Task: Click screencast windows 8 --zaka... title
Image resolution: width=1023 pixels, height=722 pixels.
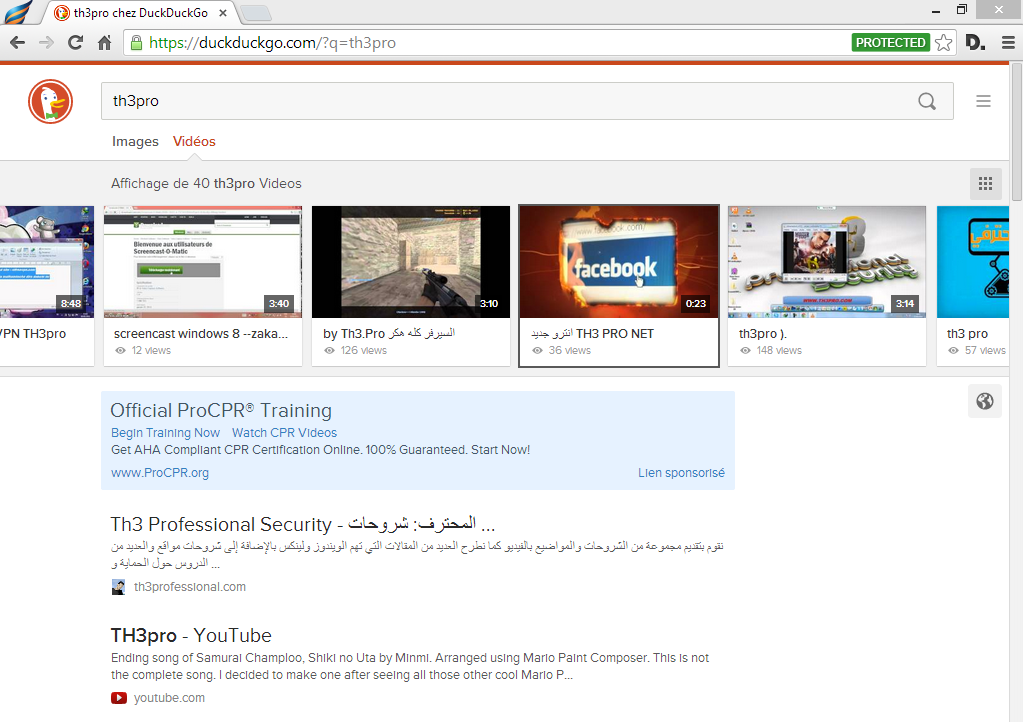Action: [x=201, y=334]
